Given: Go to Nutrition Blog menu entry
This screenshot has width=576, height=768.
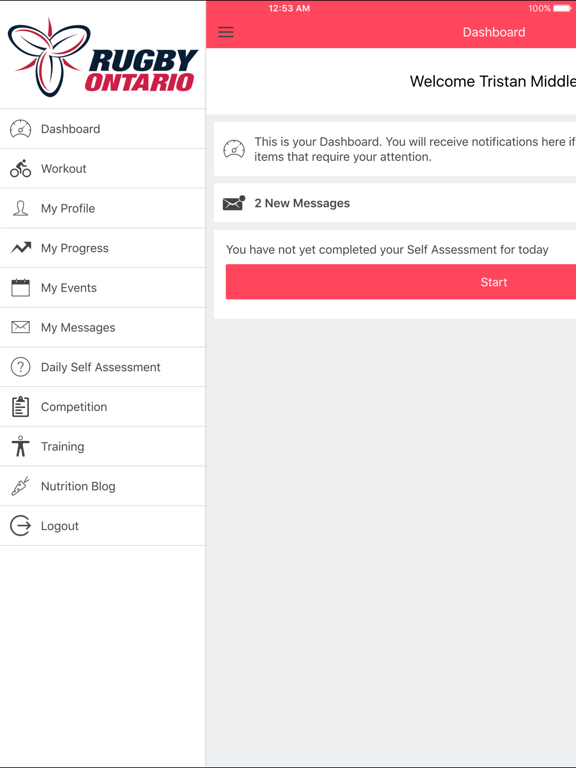Looking at the screenshot, I should (103, 486).
